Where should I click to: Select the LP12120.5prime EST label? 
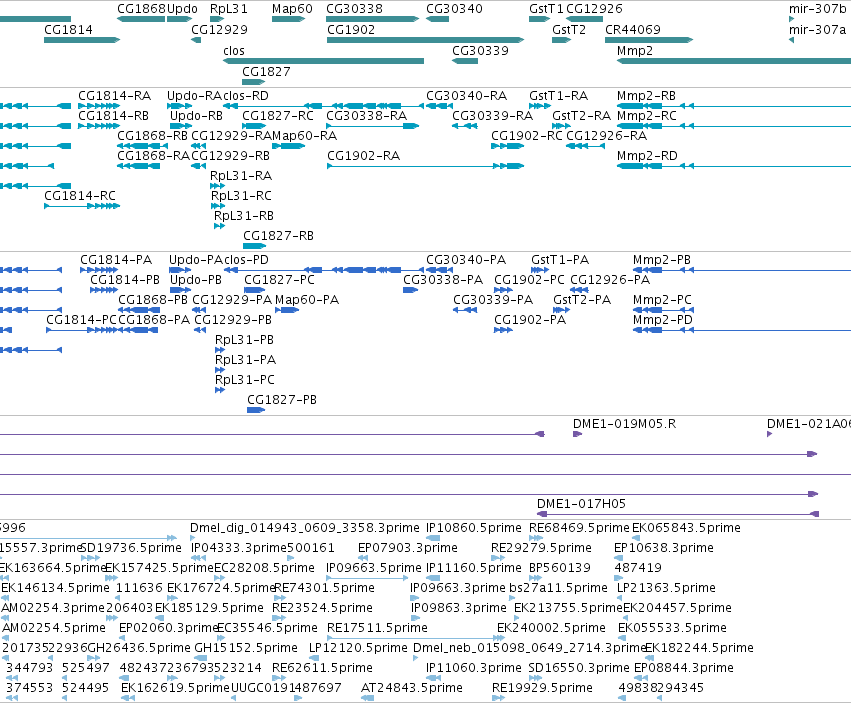pyautogui.click(x=358, y=648)
